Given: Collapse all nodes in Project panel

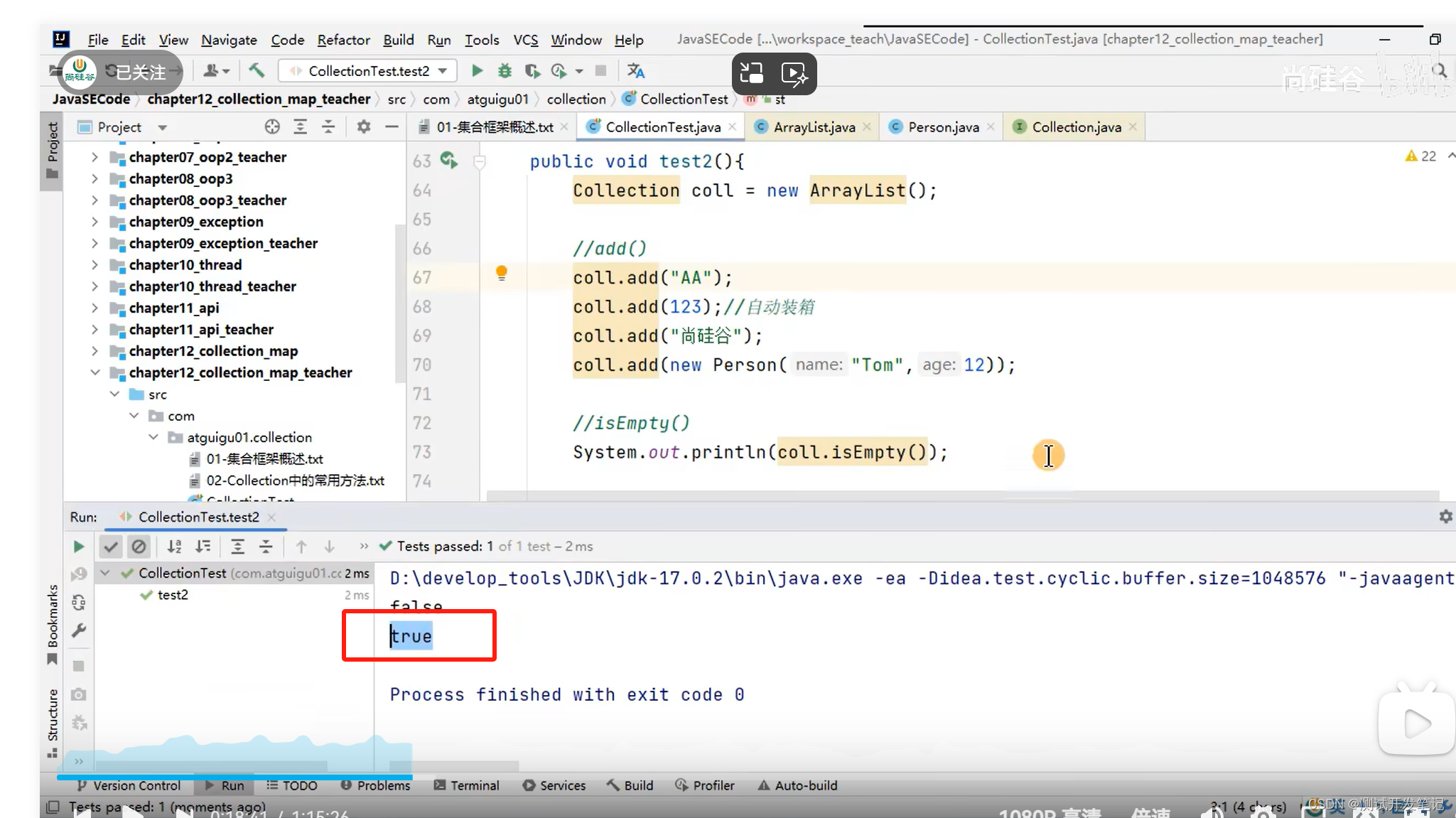Looking at the screenshot, I should [328, 127].
